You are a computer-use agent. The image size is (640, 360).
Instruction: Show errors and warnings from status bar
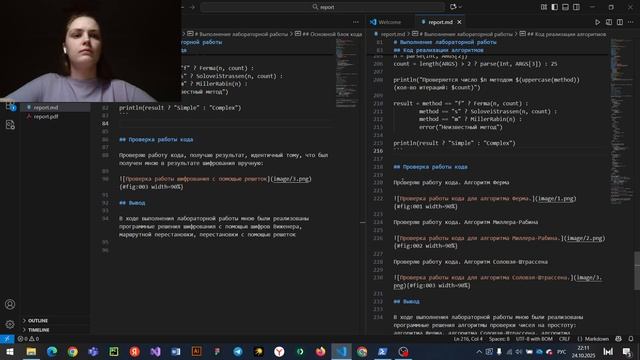28,339
